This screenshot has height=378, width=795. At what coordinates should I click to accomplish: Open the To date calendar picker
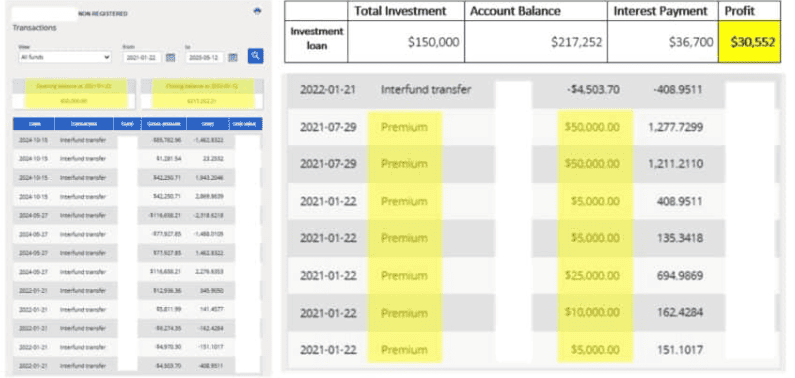click(233, 57)
